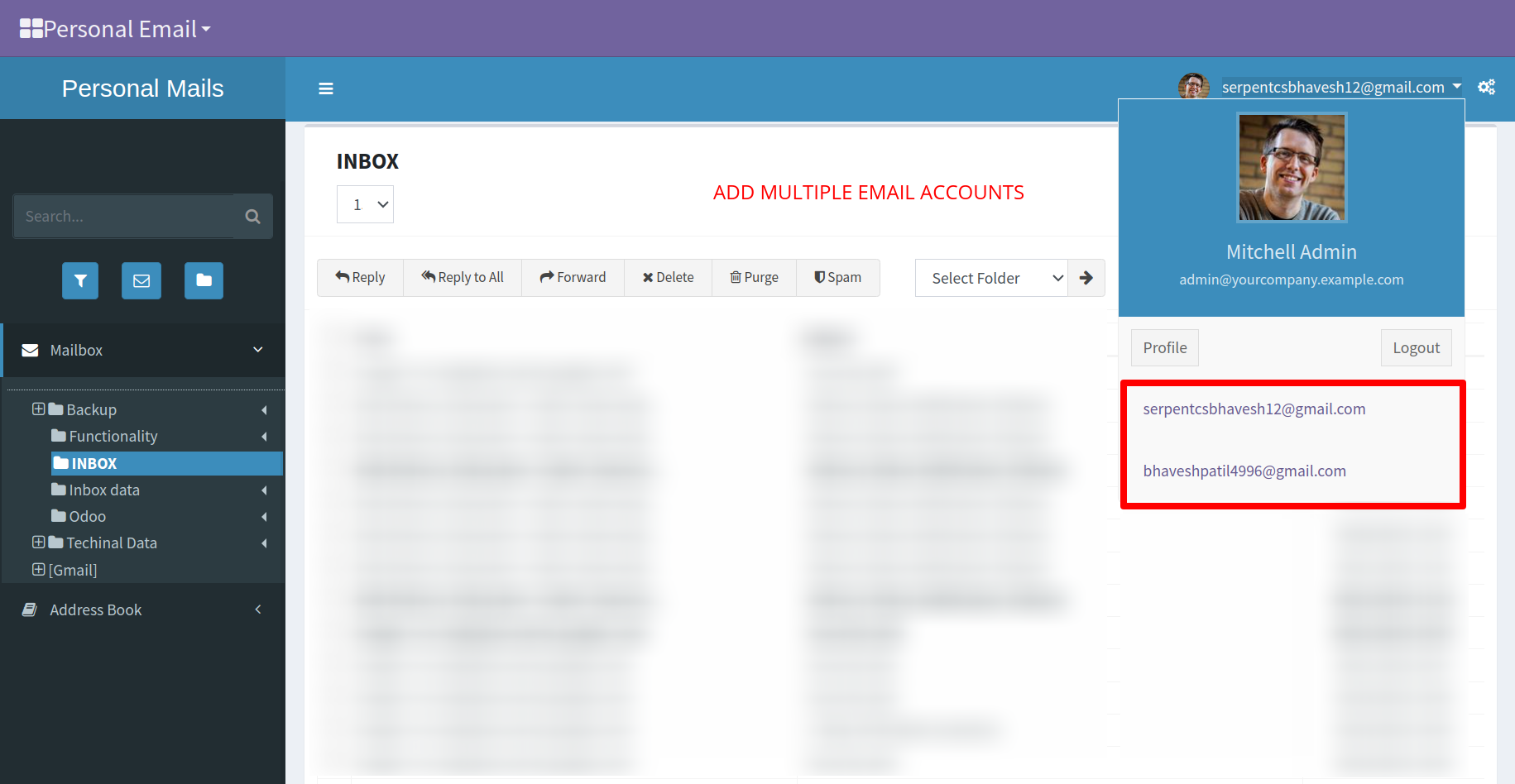
Task: Open the Select Folder dropdown
Action: coord(991,278)
